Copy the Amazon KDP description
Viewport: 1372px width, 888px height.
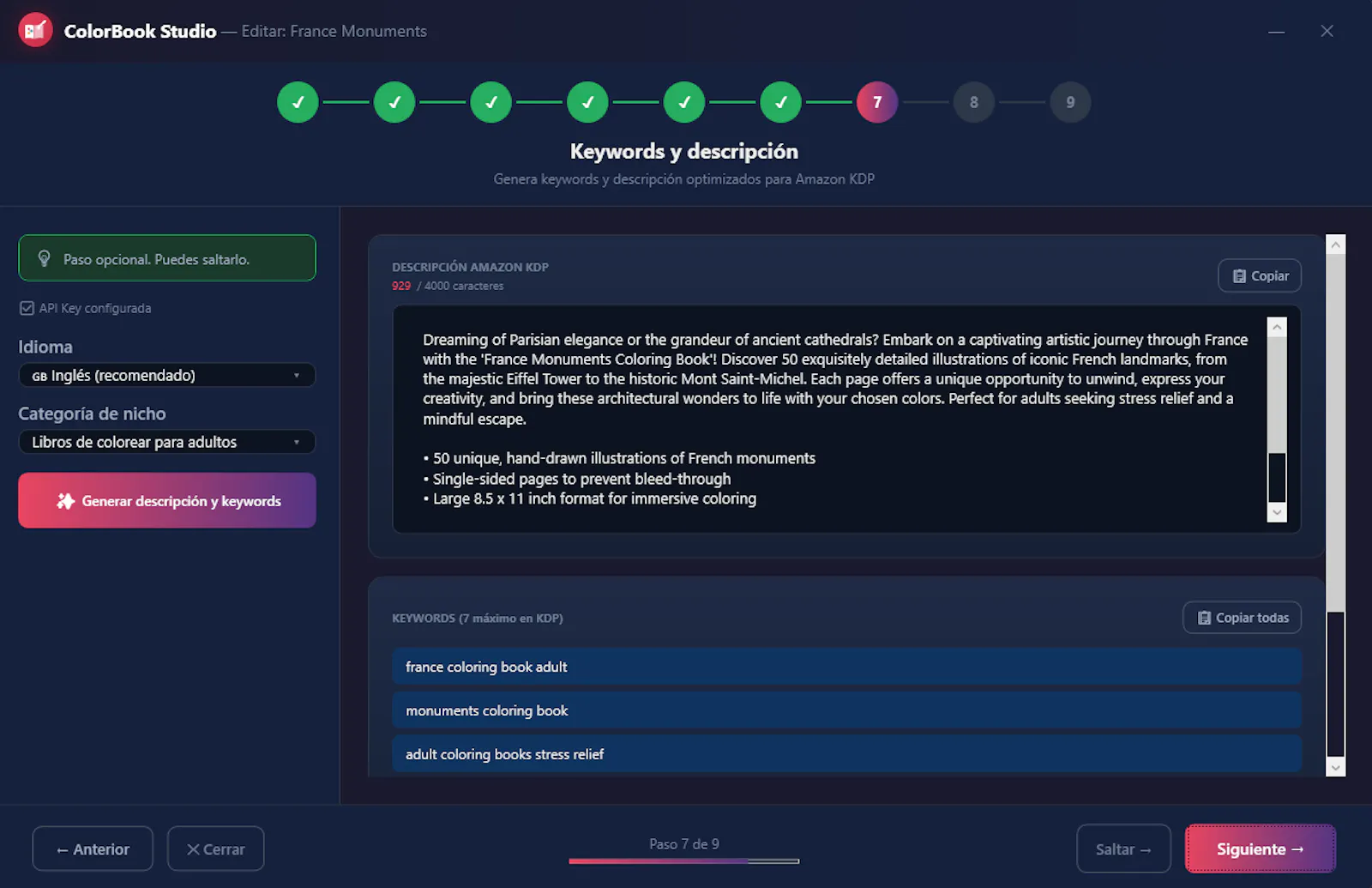click(x=1260, y=275)
